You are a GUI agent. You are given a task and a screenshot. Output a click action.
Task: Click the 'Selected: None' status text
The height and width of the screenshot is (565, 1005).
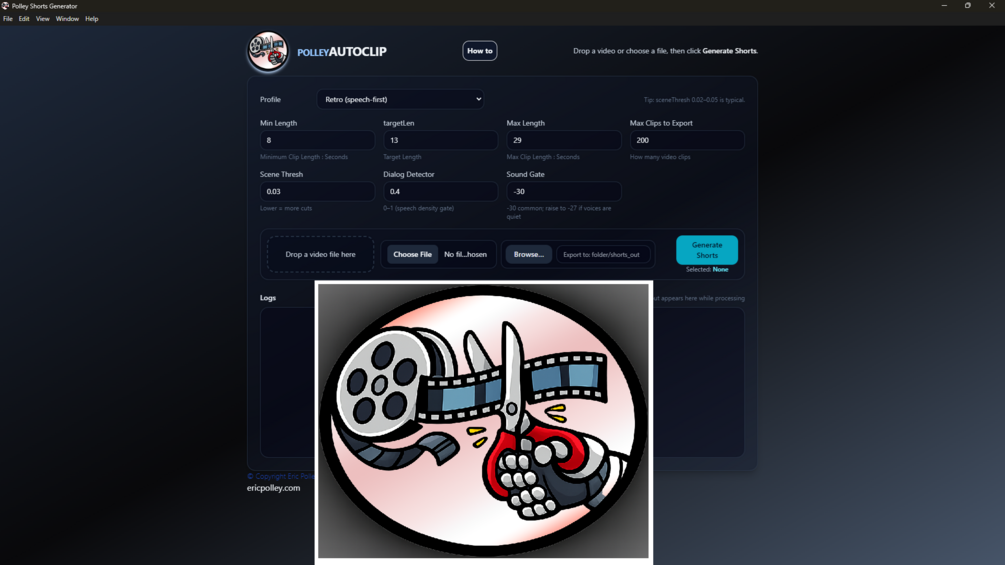(707, 270)
